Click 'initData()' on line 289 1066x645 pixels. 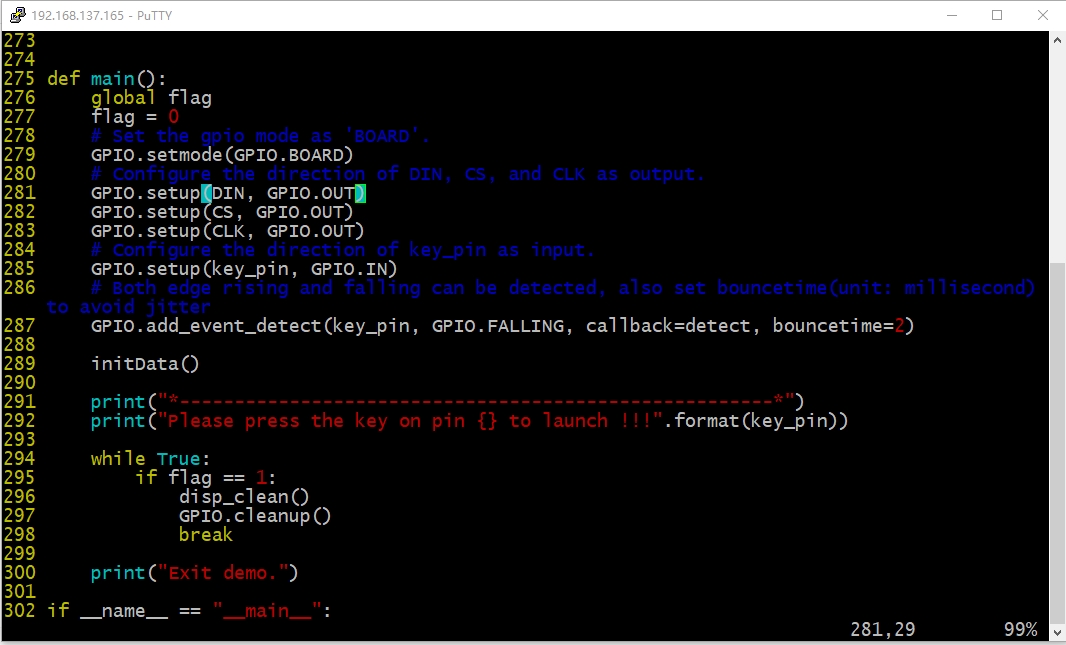pyautogui.click(x=145, y=364)
